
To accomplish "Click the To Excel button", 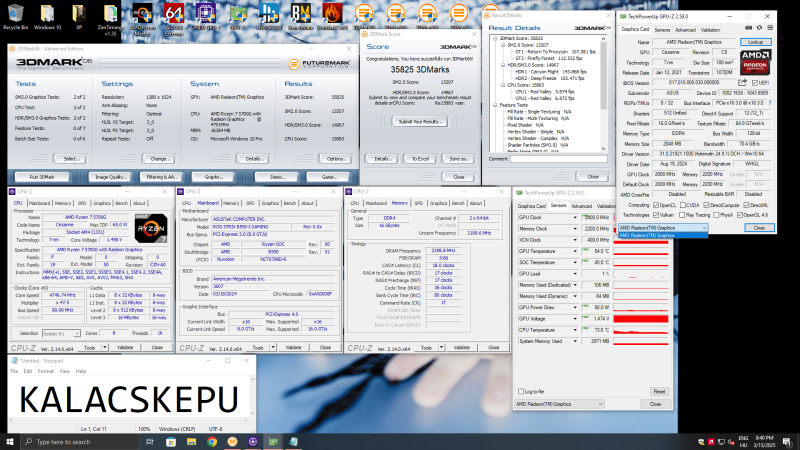I will [x=420, y=159].
